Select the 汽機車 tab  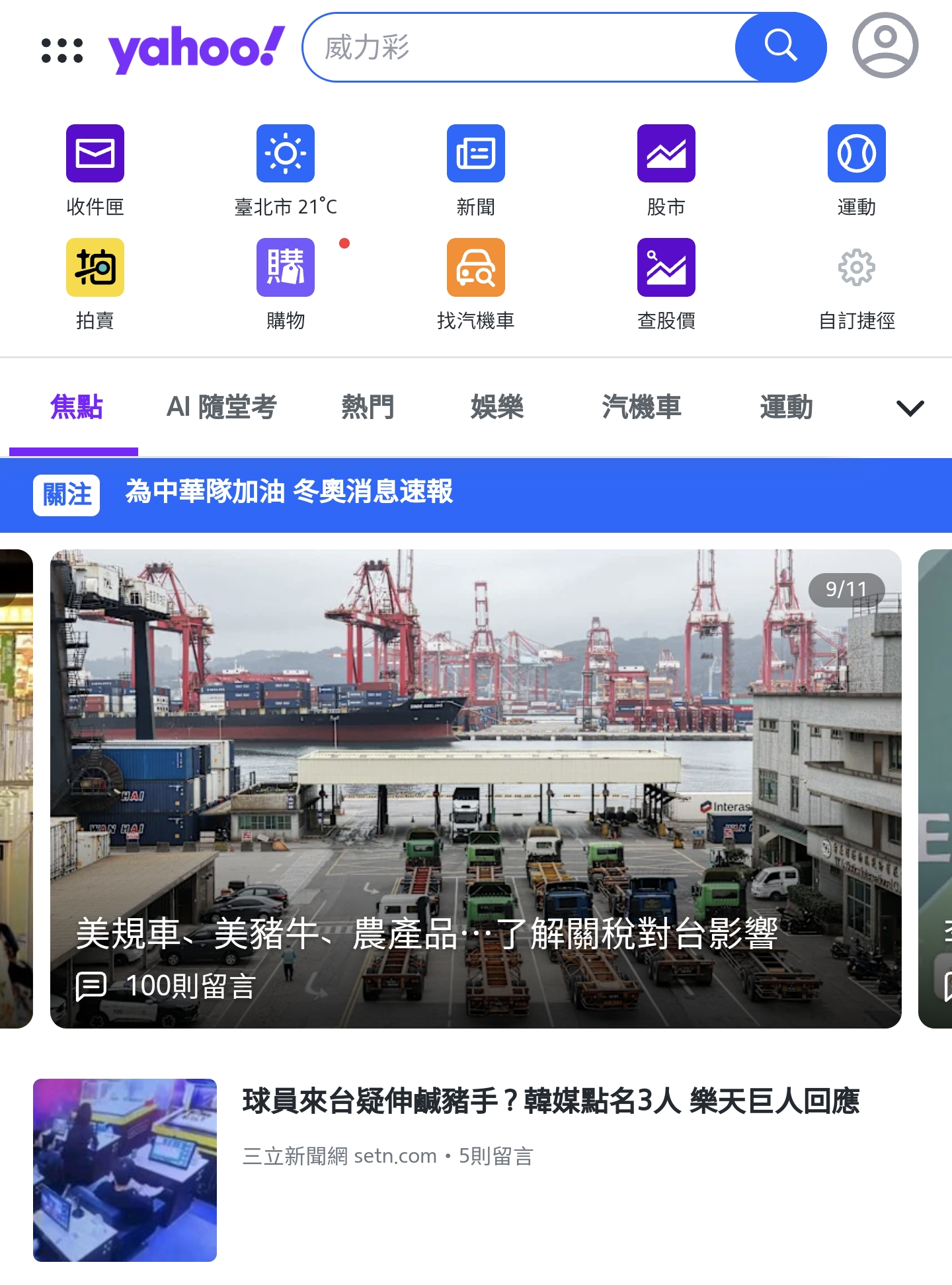(641, 407)
